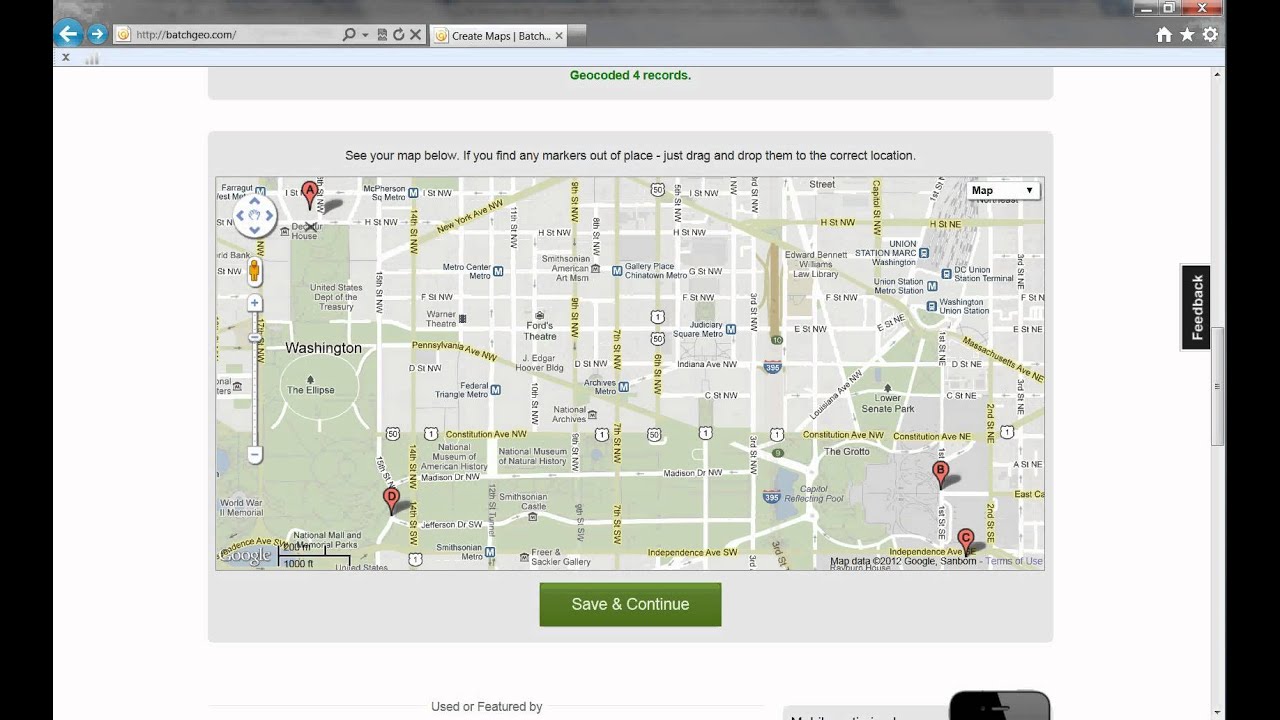Screen dimensions: 1280x720
Task: Click the Ford's Theatre landmark icon
Action: pyautogui.click(x=540, y=314)
